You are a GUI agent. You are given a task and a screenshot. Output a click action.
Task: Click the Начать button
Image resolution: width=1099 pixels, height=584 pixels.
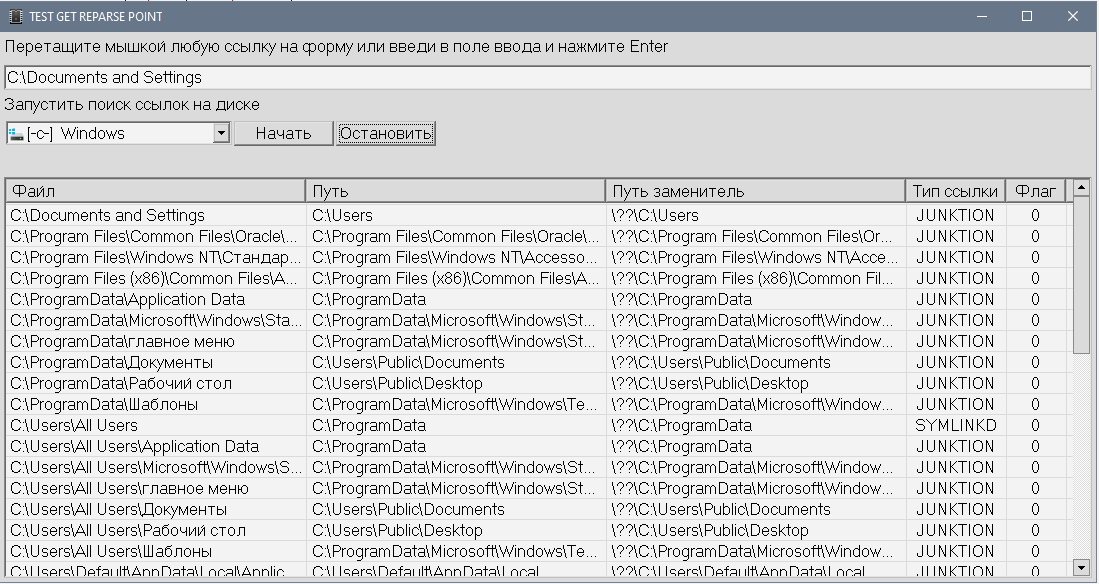point(284,133)
